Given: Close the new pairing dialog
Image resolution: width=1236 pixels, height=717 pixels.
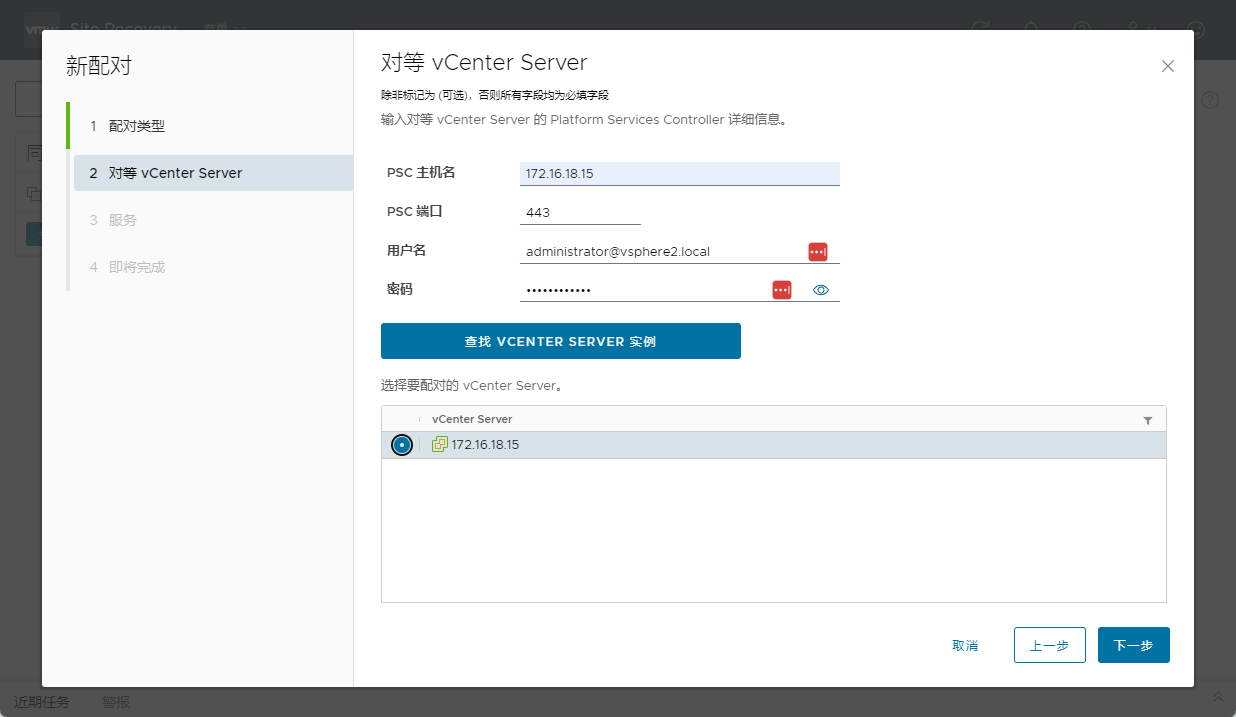Looking at the screenshot, I should pyautogui.click(x=1167, y=66).
